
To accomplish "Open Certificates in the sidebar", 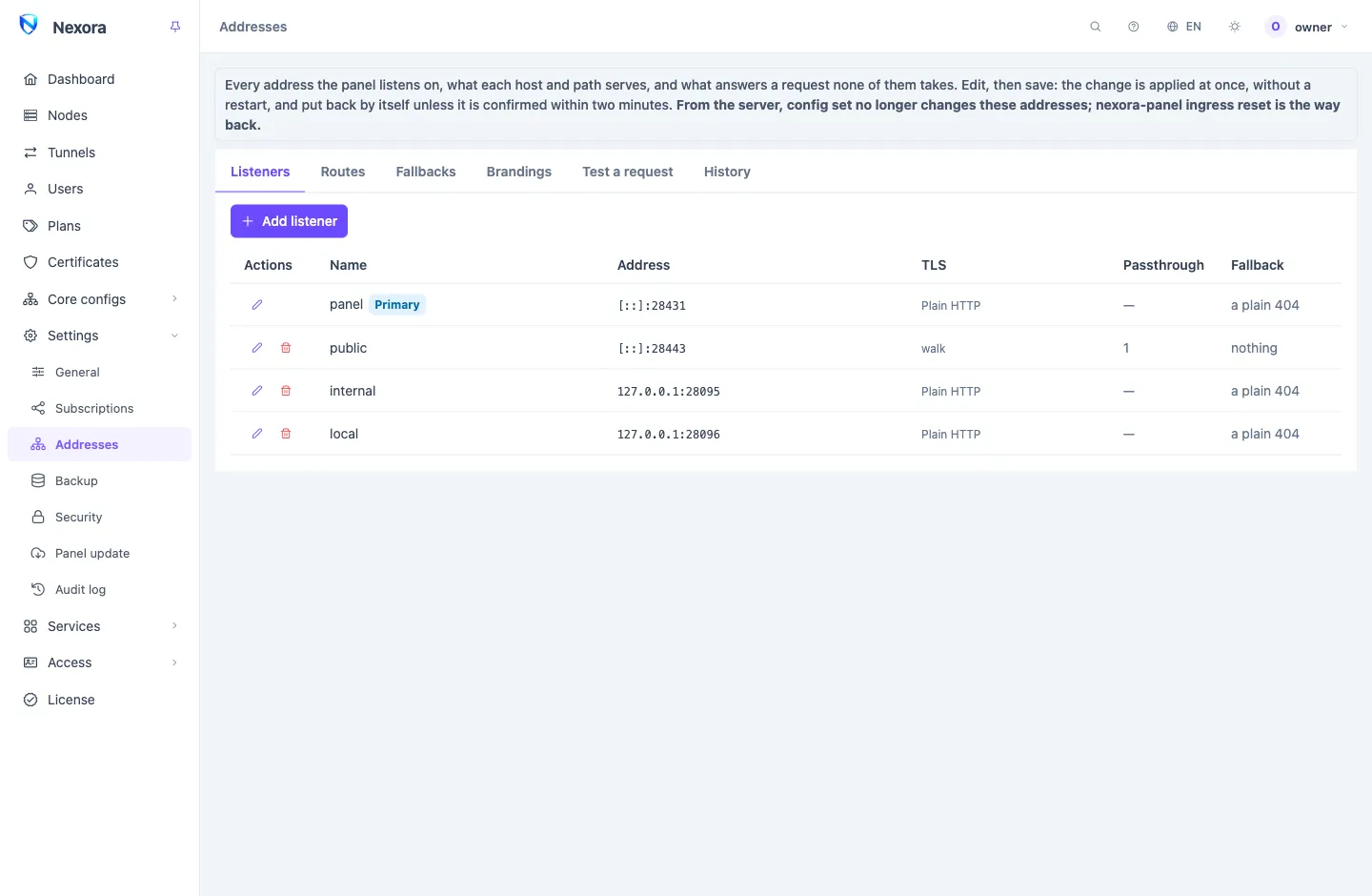I will [x=99, y=262].
